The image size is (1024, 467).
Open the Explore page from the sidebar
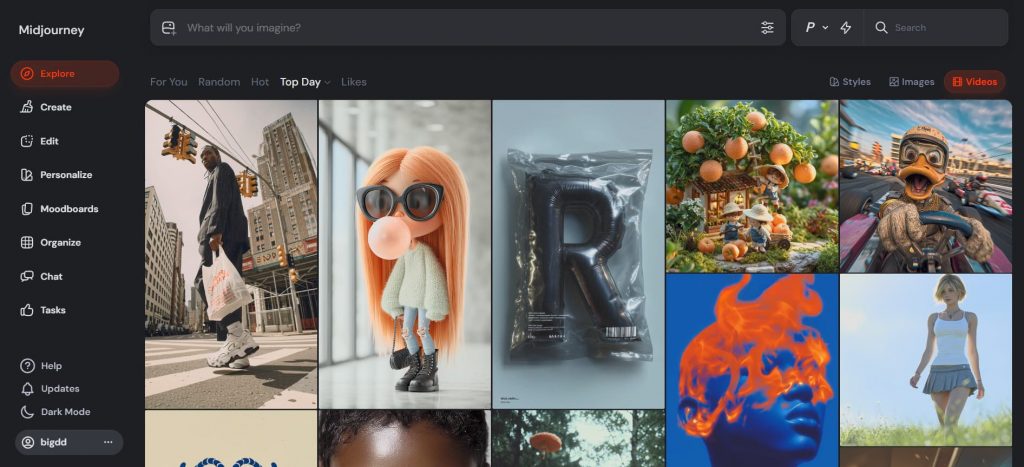click(65, 74)
